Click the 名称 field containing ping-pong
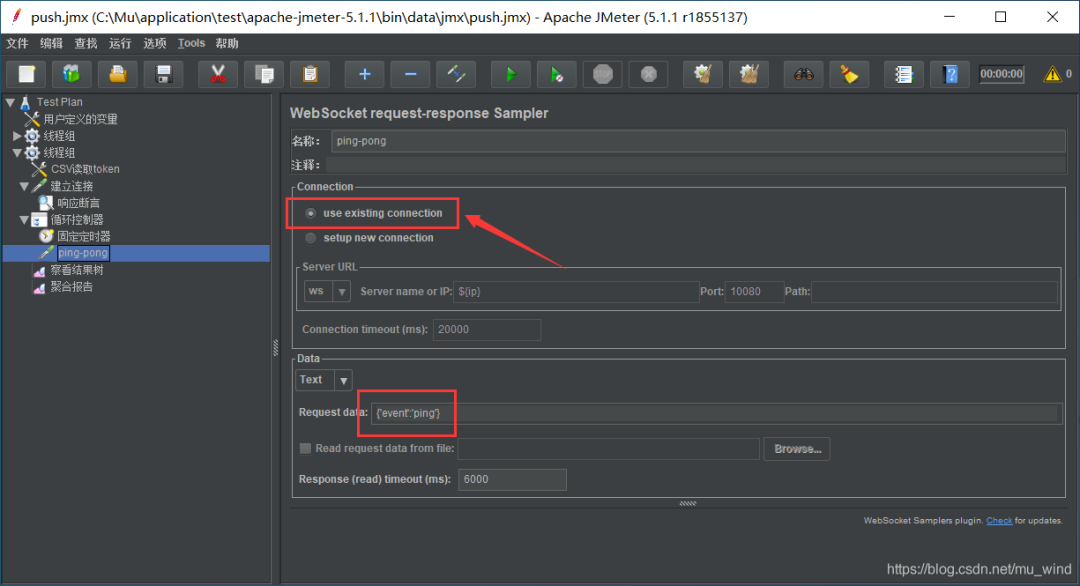 (x=698, y=141)
